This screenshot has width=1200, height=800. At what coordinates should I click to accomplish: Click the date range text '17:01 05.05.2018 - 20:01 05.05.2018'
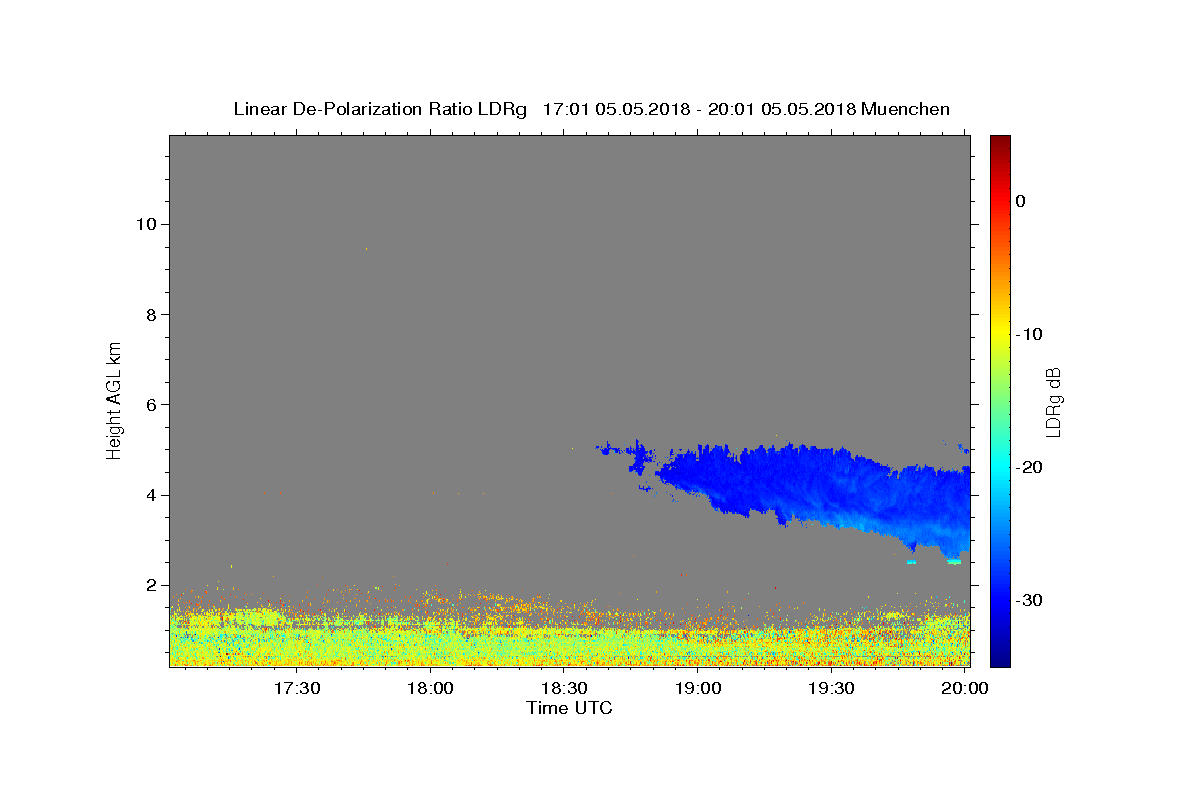click(699, 109)
